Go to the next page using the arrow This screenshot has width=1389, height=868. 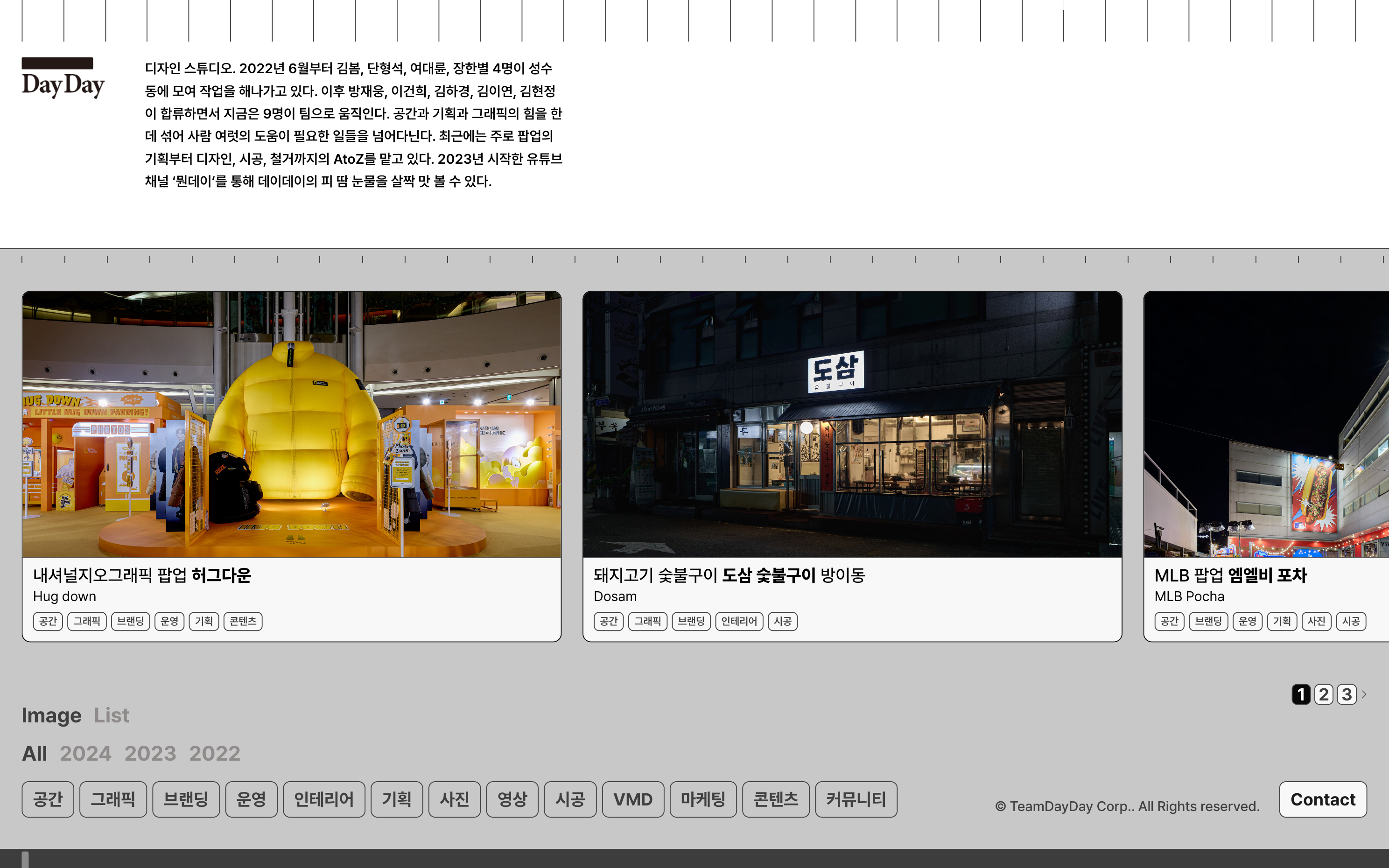(x=1364, y=694)
